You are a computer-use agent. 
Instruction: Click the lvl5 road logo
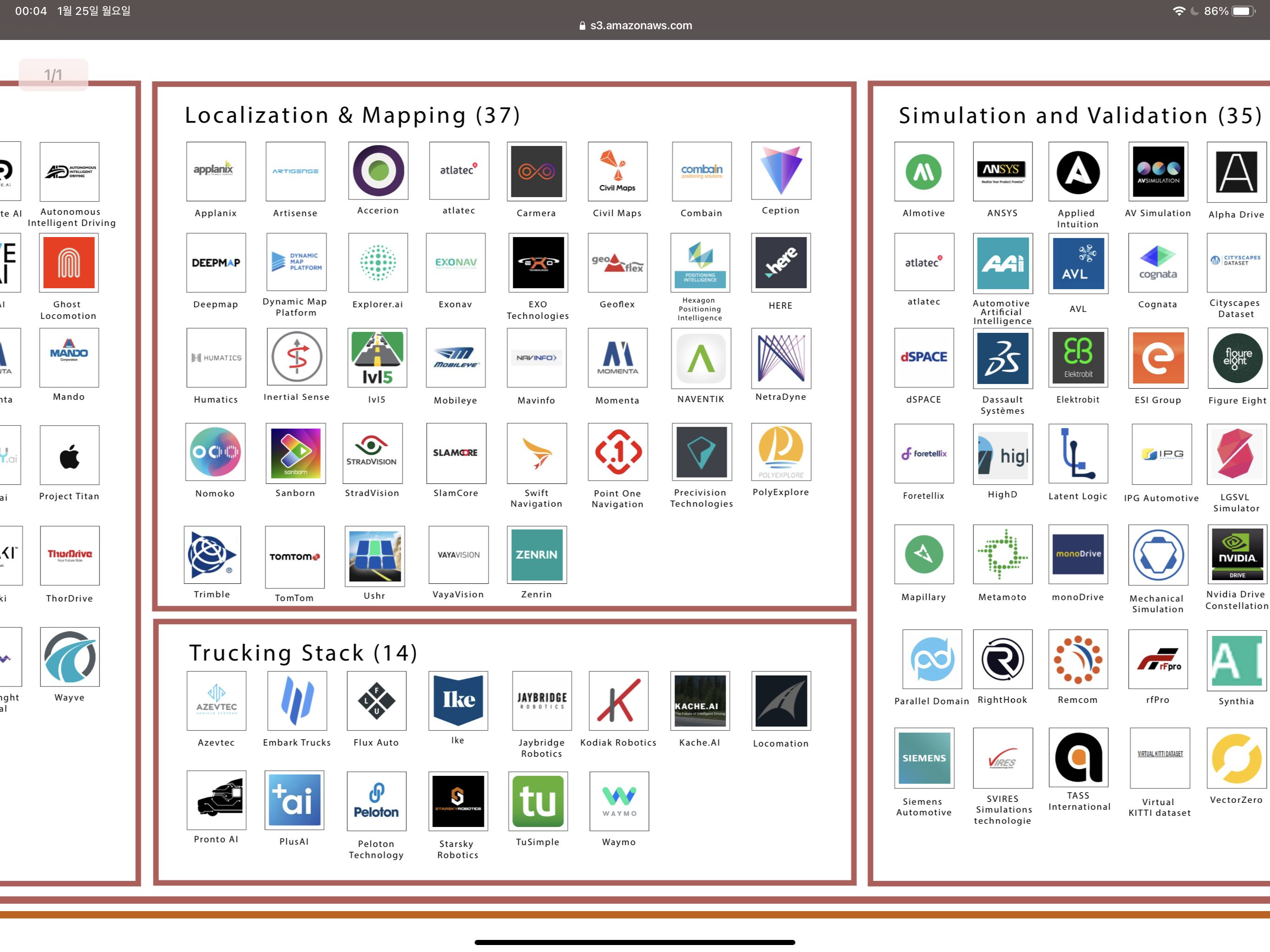click(x=377, y=358)
